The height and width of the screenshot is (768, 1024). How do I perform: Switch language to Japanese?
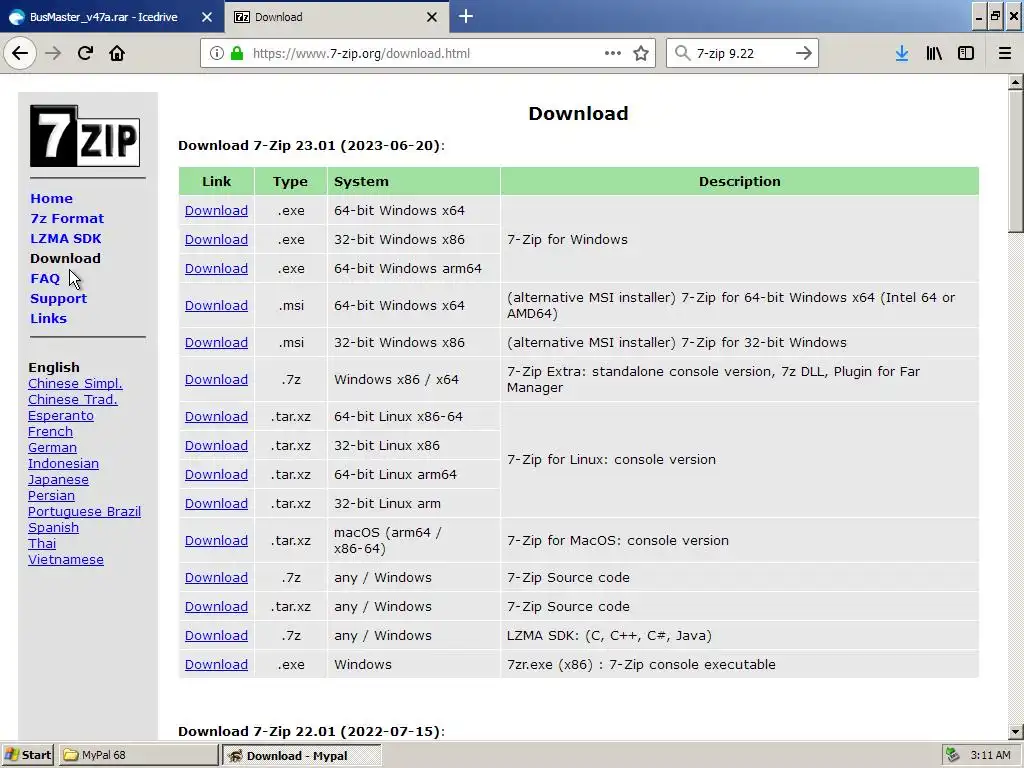pos(58,480)
